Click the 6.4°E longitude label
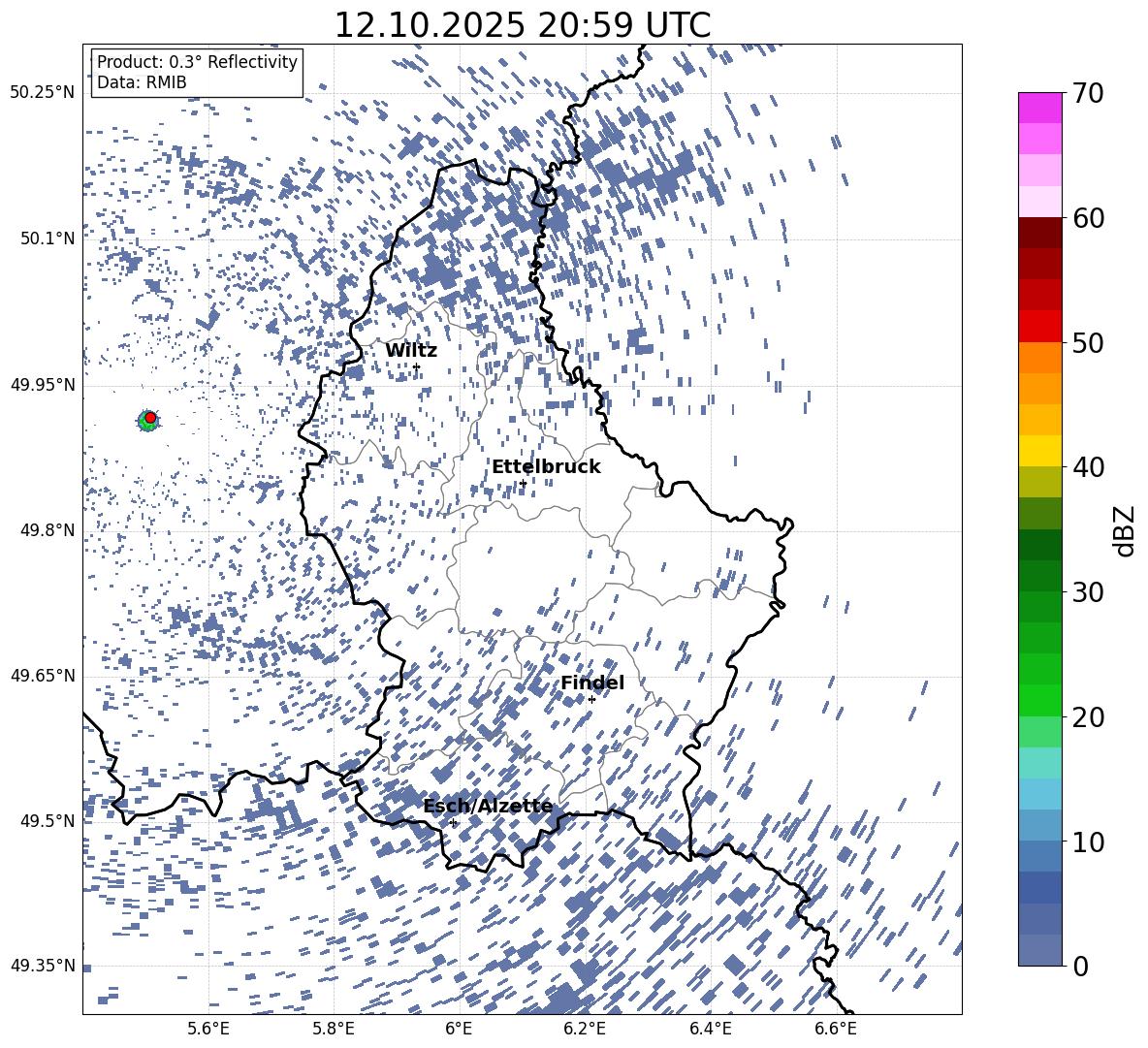The image size is (1148, 1048). [x=710, y=1029]
